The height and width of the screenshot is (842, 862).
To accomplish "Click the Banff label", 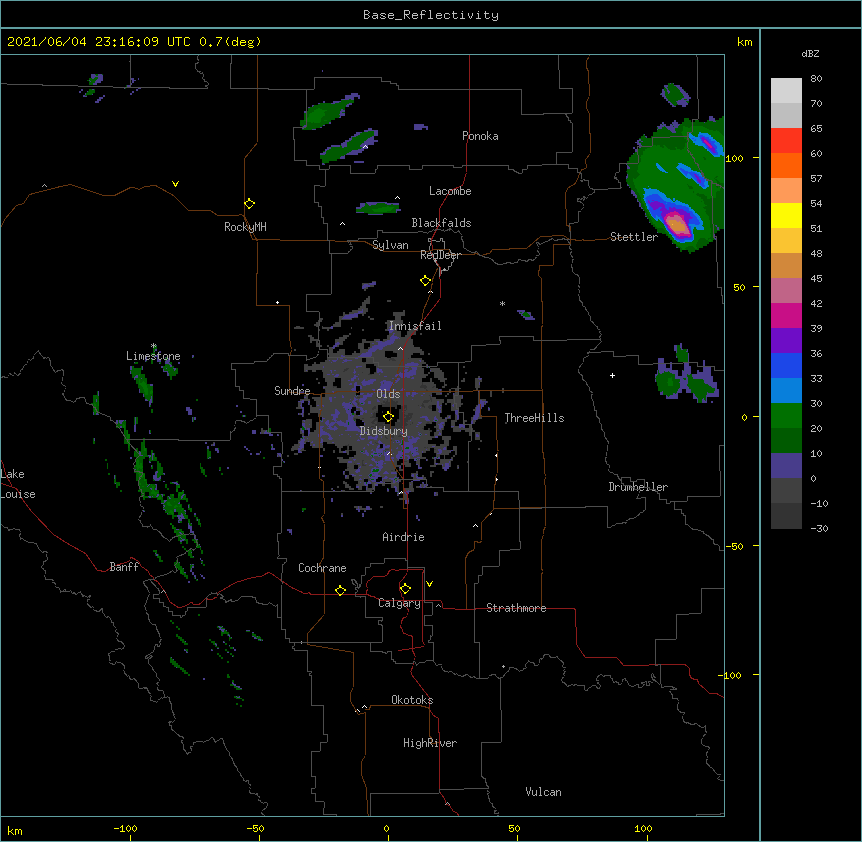I will click(124, 567).
